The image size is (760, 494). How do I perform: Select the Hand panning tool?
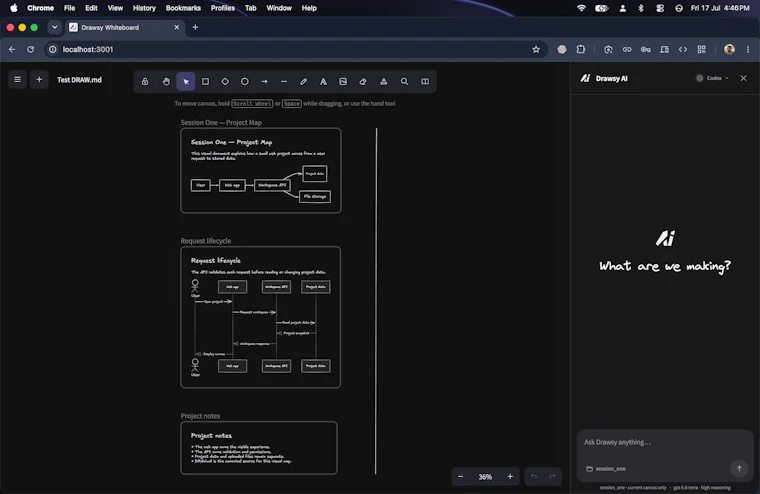click(166, 81)
